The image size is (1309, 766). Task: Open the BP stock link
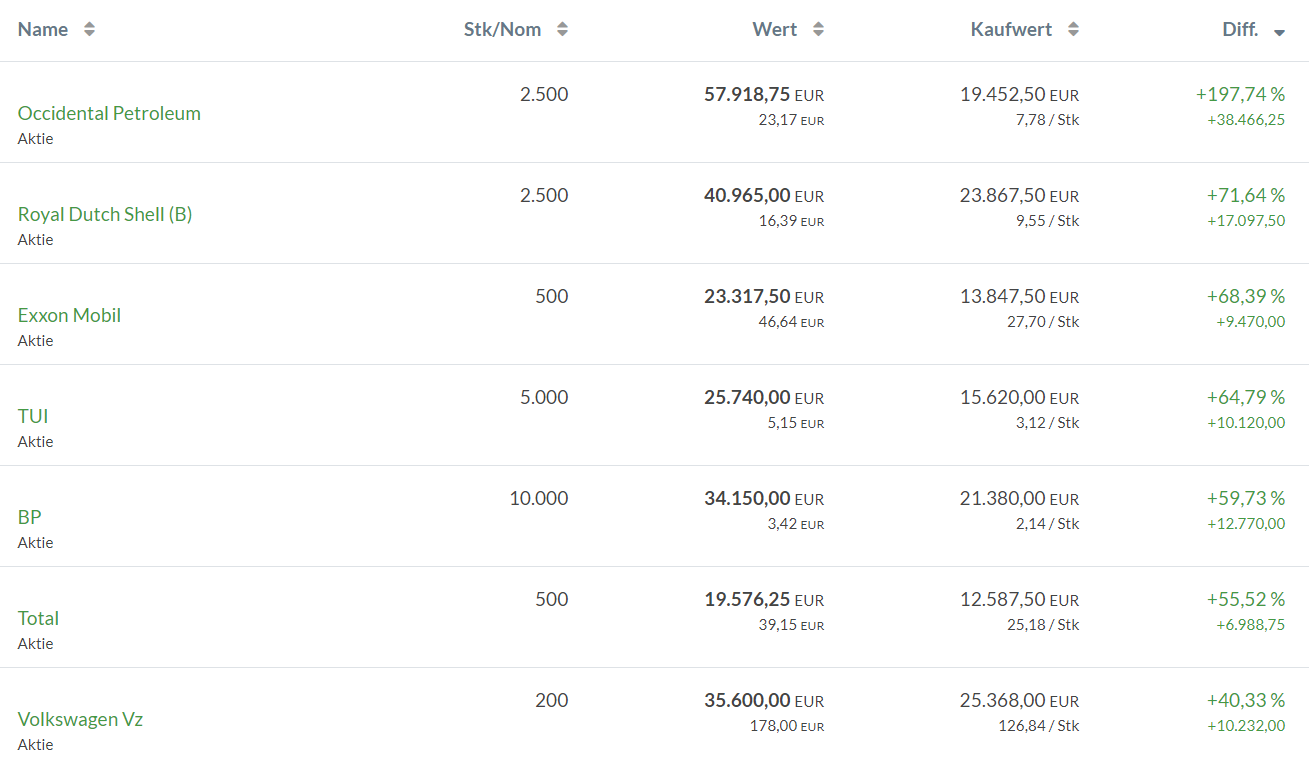30,517
